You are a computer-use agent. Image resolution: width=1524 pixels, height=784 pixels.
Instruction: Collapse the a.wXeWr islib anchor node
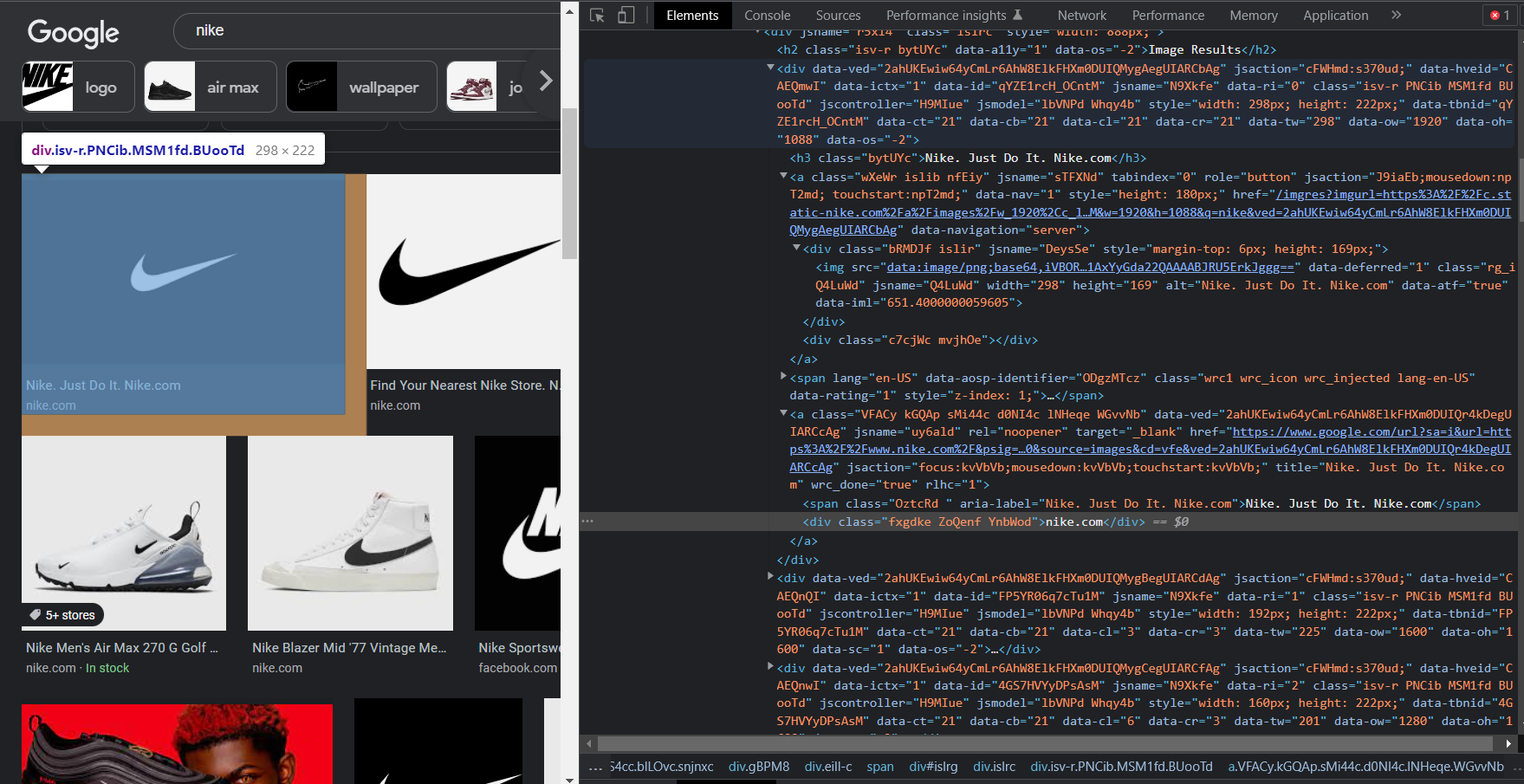click(x=783, y=176)
